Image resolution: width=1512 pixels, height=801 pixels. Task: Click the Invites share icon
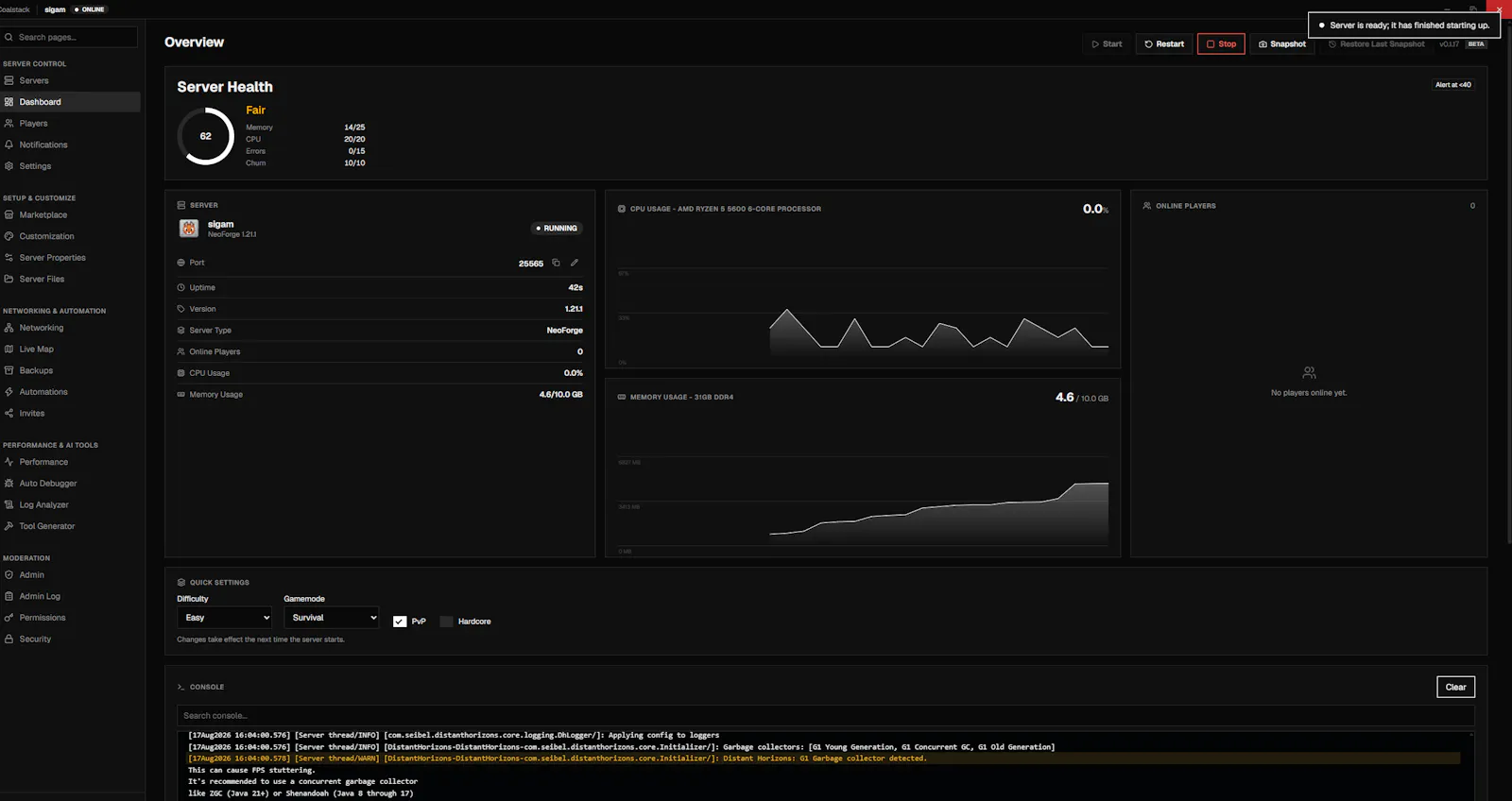[x=9, y=413]
